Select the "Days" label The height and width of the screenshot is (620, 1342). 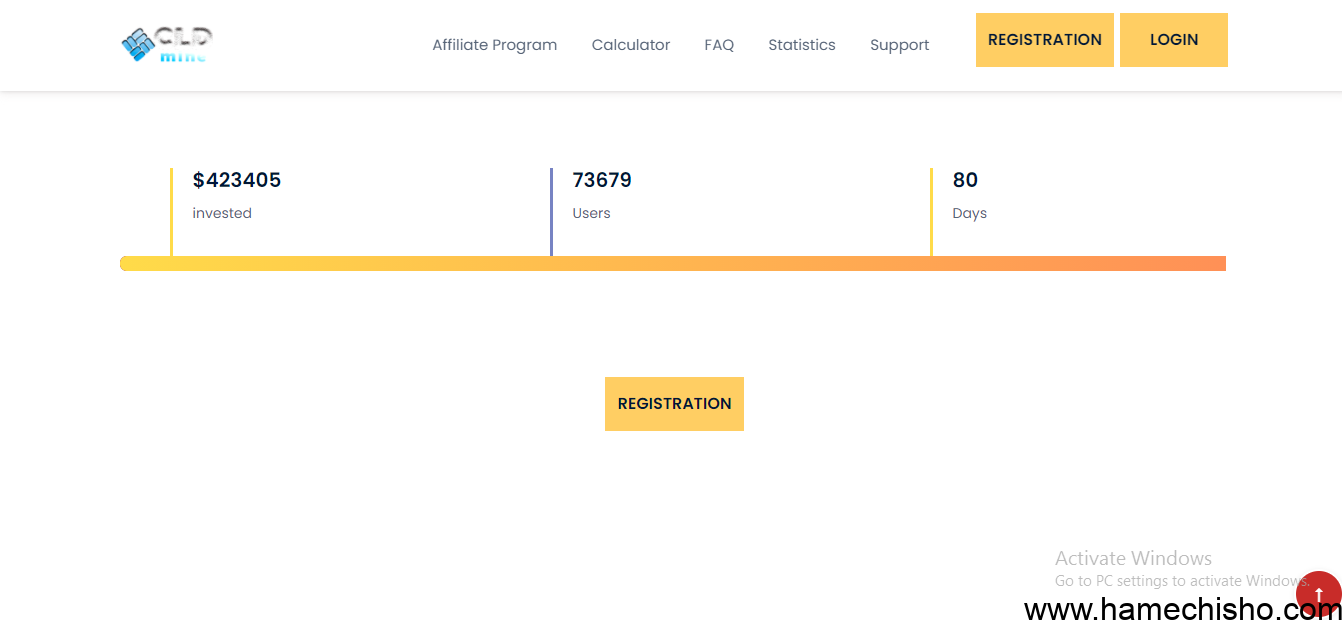(x=969, y=213)
